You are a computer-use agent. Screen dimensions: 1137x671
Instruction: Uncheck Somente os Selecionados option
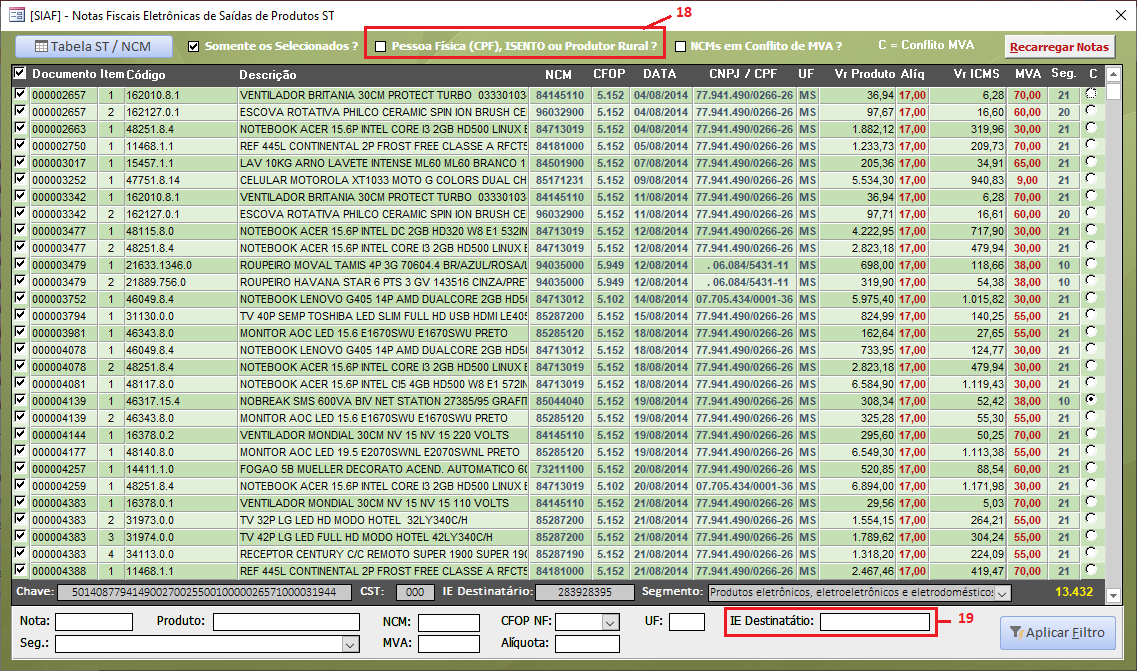(x=194, y=46)
